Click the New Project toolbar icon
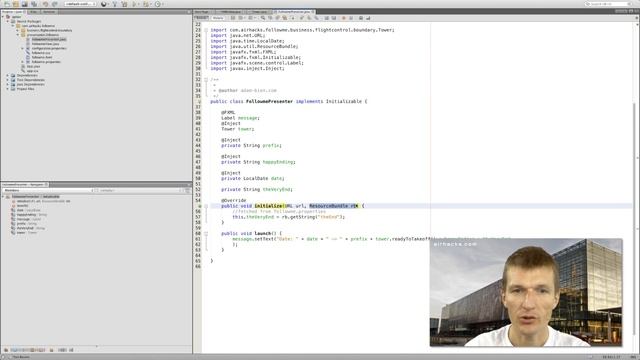The image size is (640, 360). click(16, 4)
